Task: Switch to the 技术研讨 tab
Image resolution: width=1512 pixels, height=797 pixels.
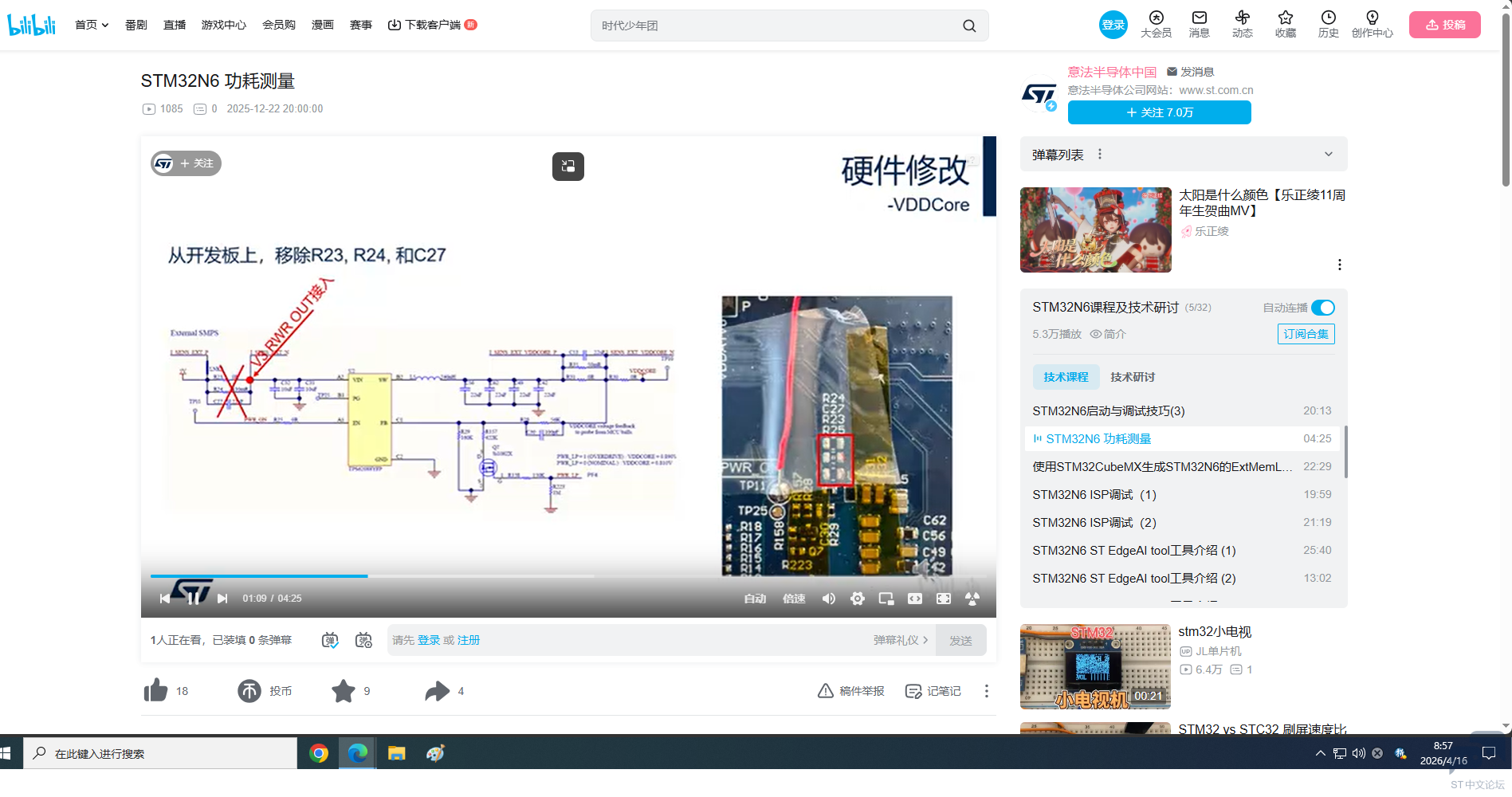Action: pyautogui.click(x=1133, y=377)
